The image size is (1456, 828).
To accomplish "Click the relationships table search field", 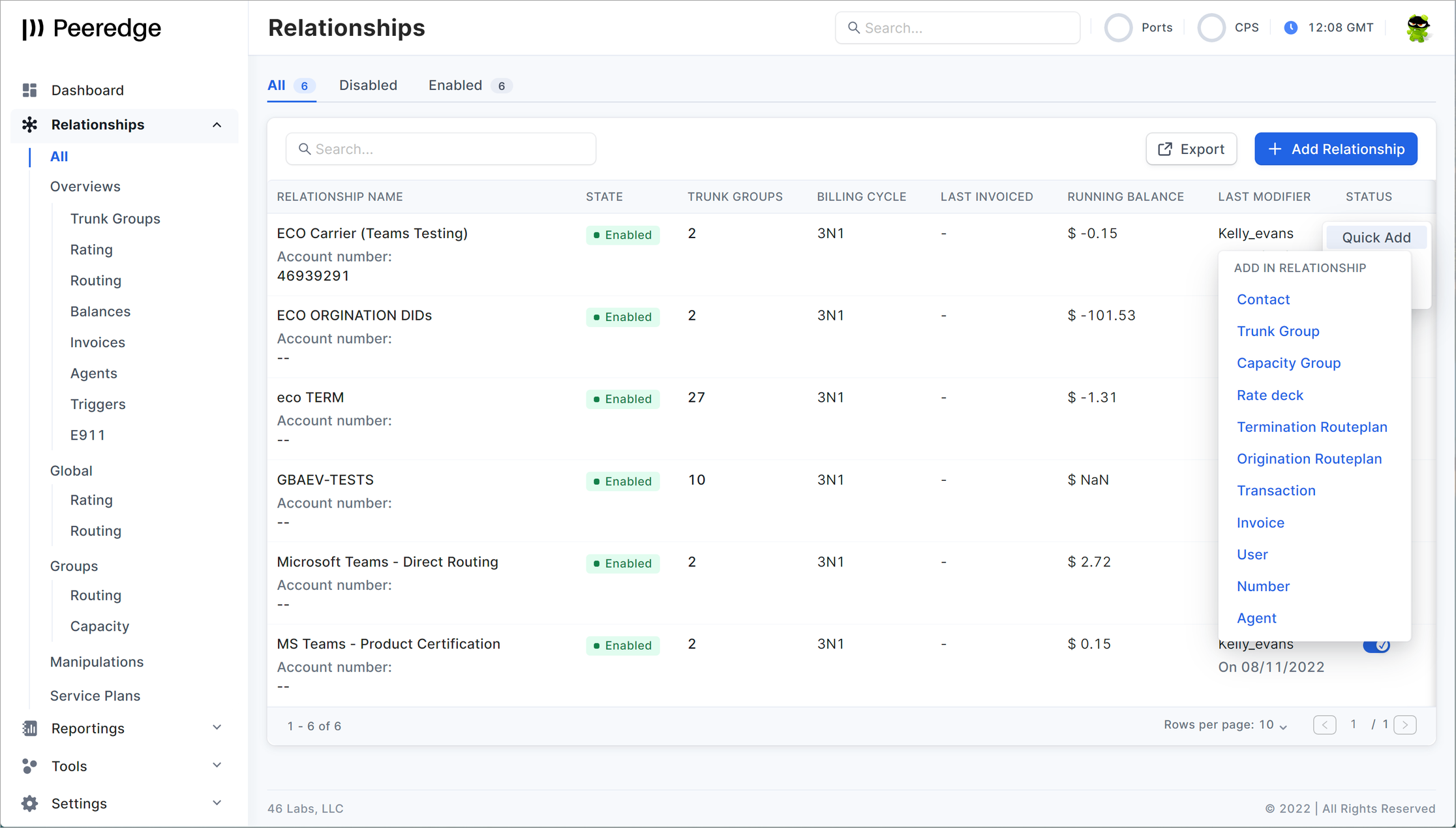I will 441,149.
